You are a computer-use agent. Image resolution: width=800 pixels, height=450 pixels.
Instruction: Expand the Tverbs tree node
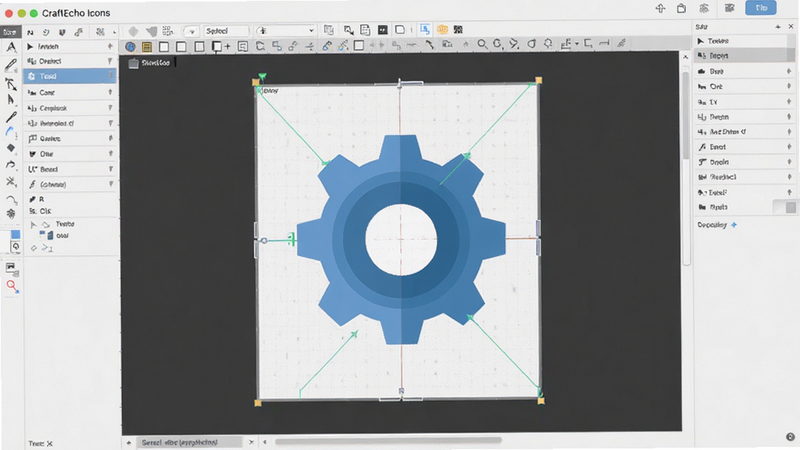(x=33, y=224)
